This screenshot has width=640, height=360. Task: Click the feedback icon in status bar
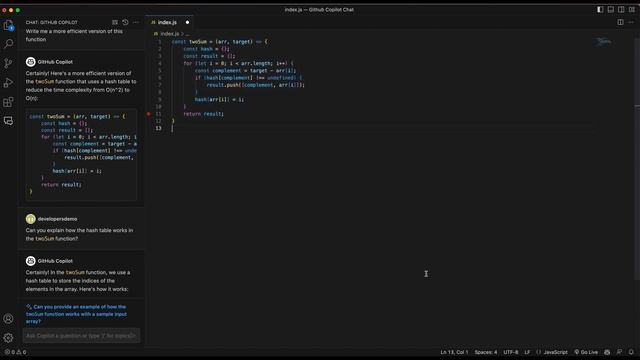click(x=619, y=352)
